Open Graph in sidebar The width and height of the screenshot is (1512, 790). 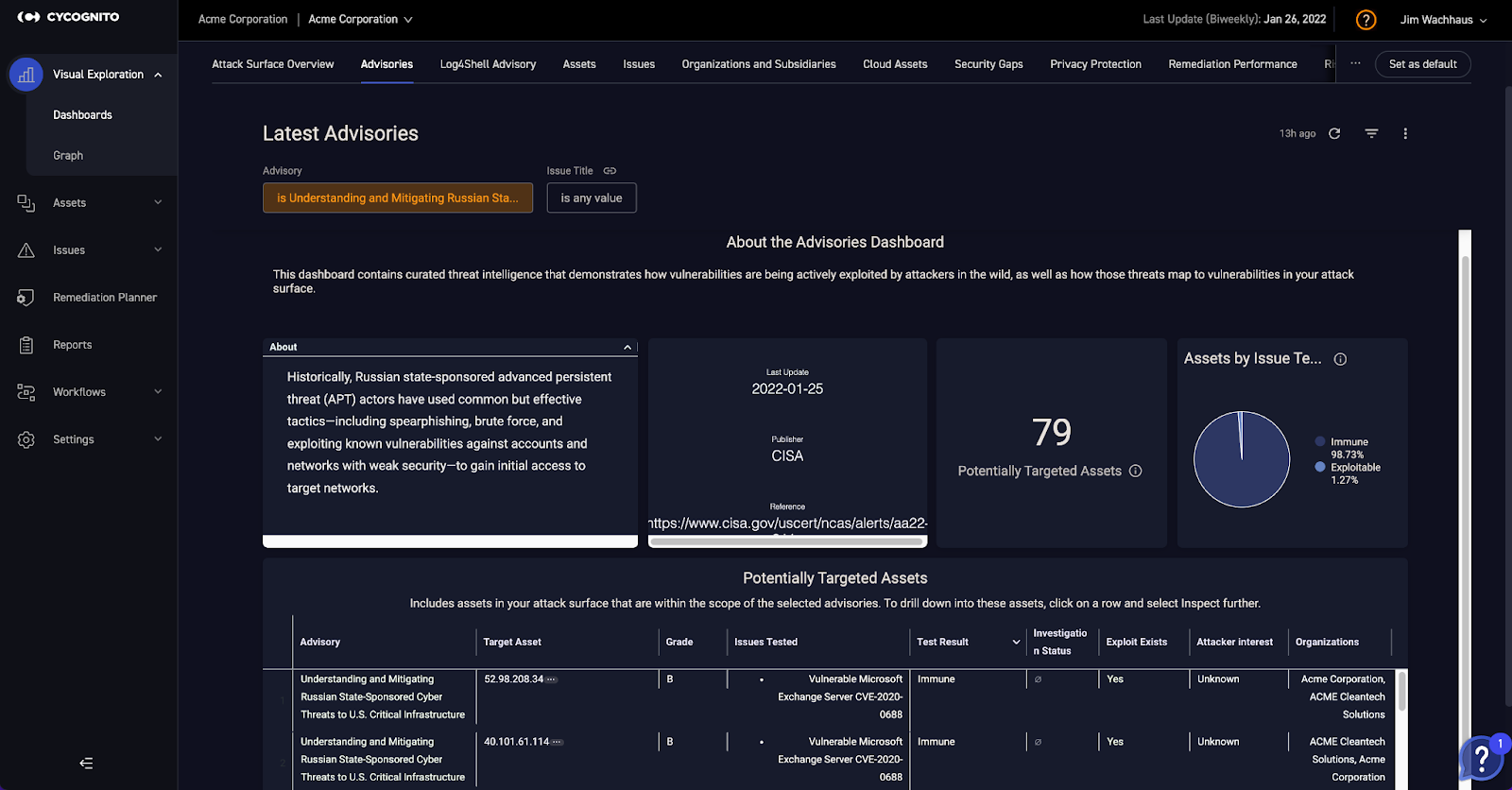(68, 156)
